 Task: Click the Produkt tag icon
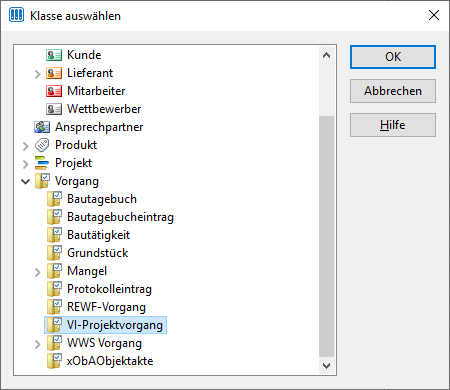click(x=42, y=145)
